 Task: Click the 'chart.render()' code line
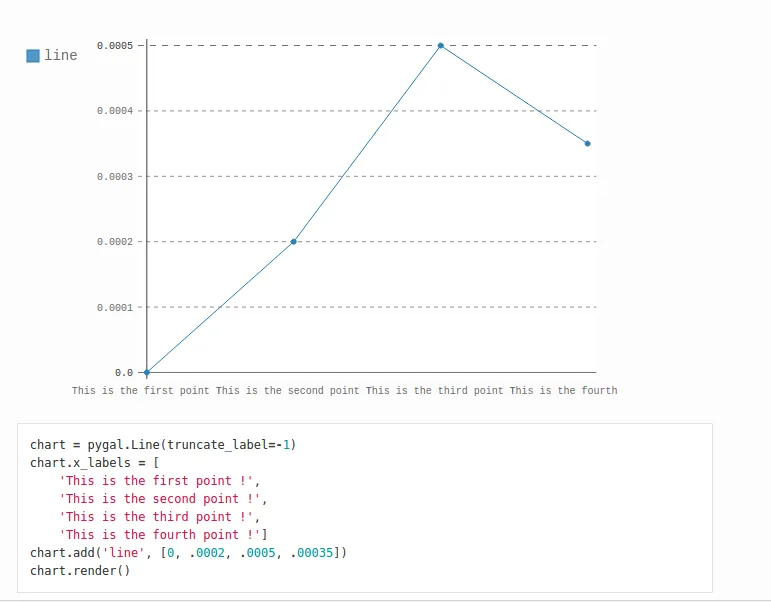(80, 571)
